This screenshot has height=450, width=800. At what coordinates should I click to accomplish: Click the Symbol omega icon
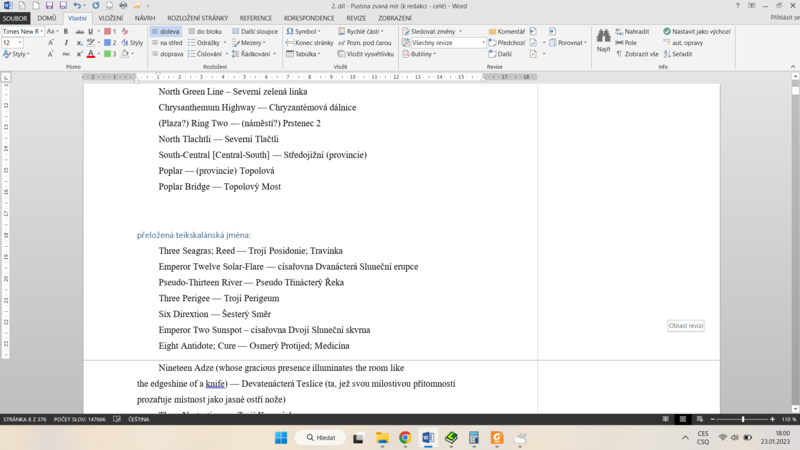pos(290,32)
